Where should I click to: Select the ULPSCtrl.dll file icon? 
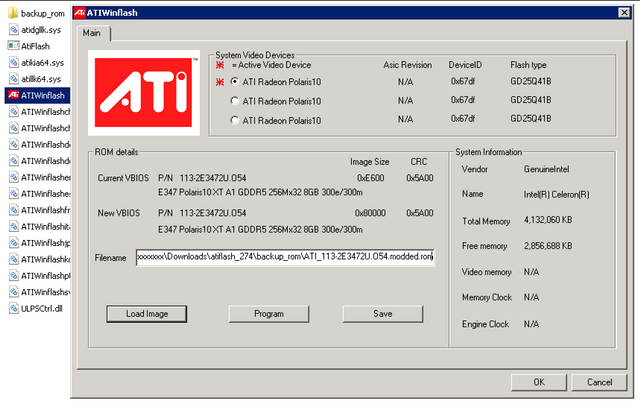pyautogui.click(x=14, y=308)
